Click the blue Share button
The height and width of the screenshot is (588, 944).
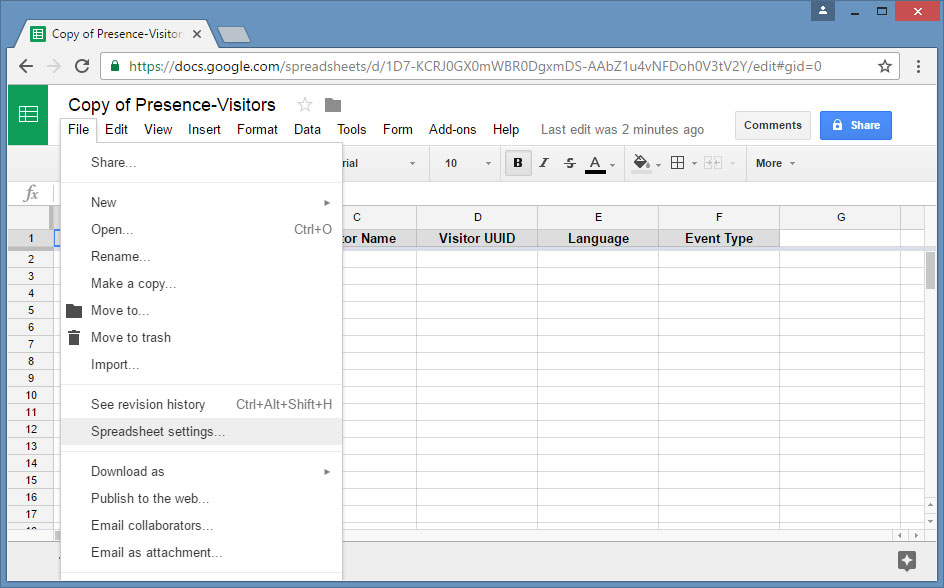tap(855, 125)
